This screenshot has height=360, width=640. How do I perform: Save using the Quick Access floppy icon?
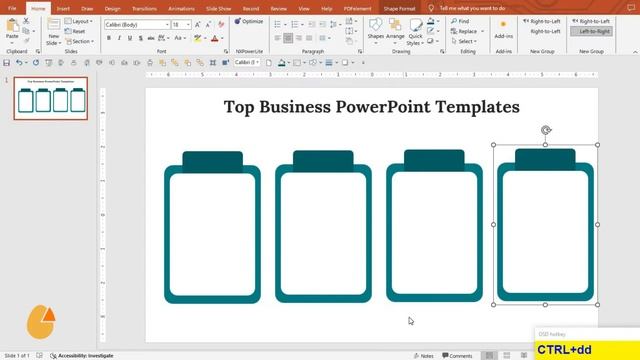[x=7, y=62]
